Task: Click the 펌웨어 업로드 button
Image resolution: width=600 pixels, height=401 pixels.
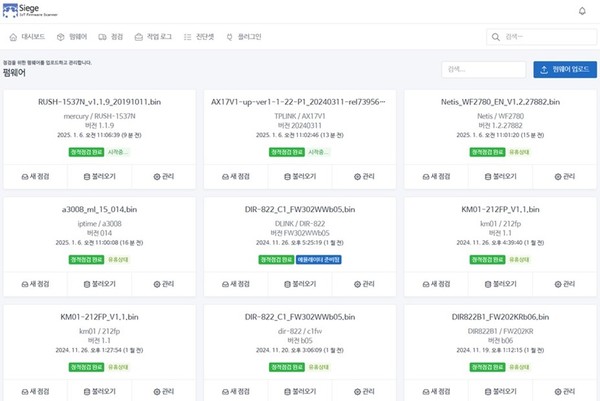Action: [x=565, y=70]
